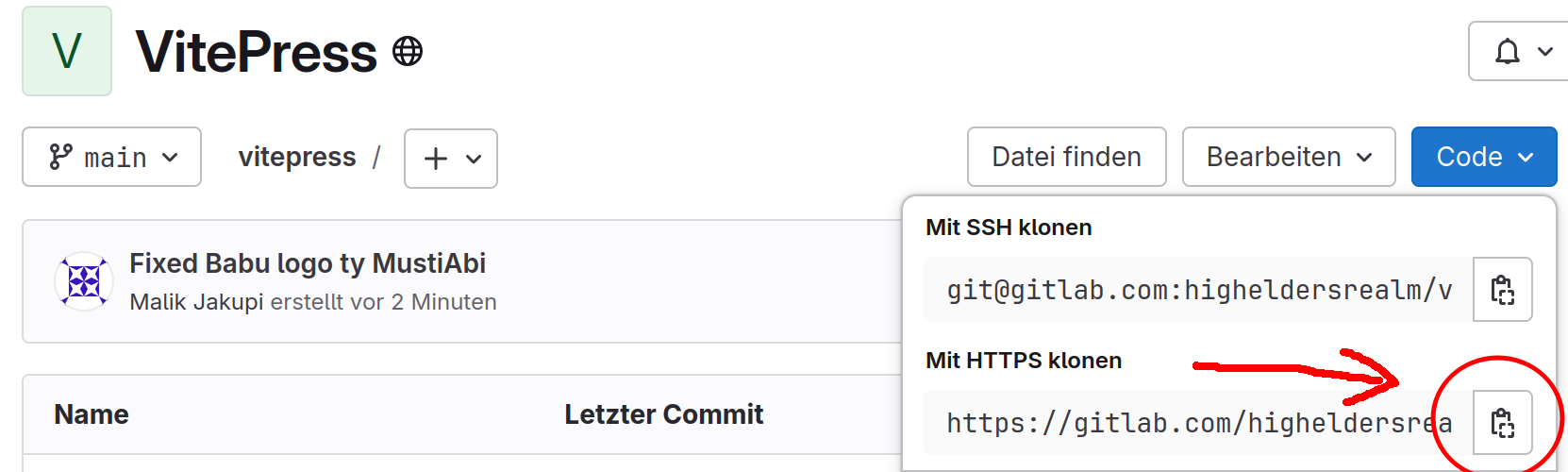Screen dimensions: 1568x472
Task: Click the notification bell icon
Action: click(1508, 51)
